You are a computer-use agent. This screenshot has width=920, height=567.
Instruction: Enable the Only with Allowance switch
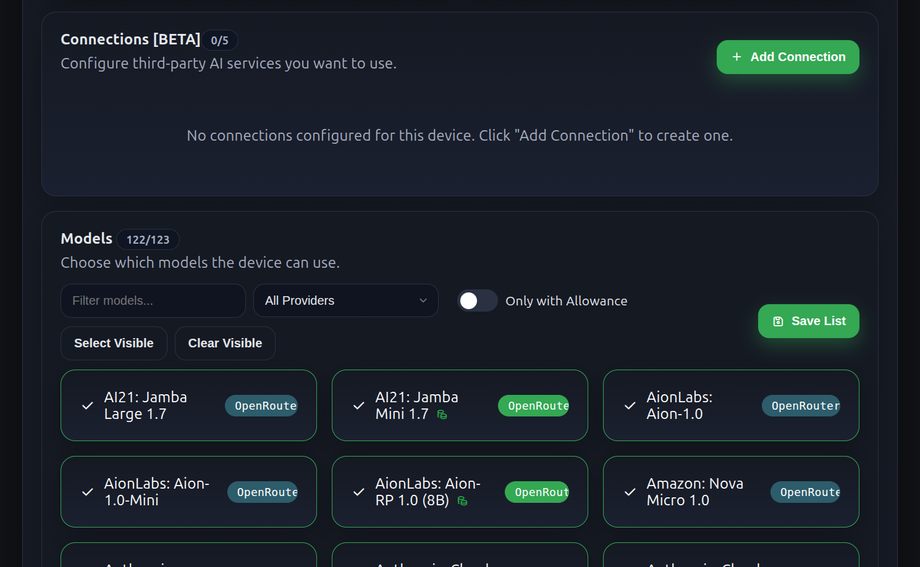477,301
